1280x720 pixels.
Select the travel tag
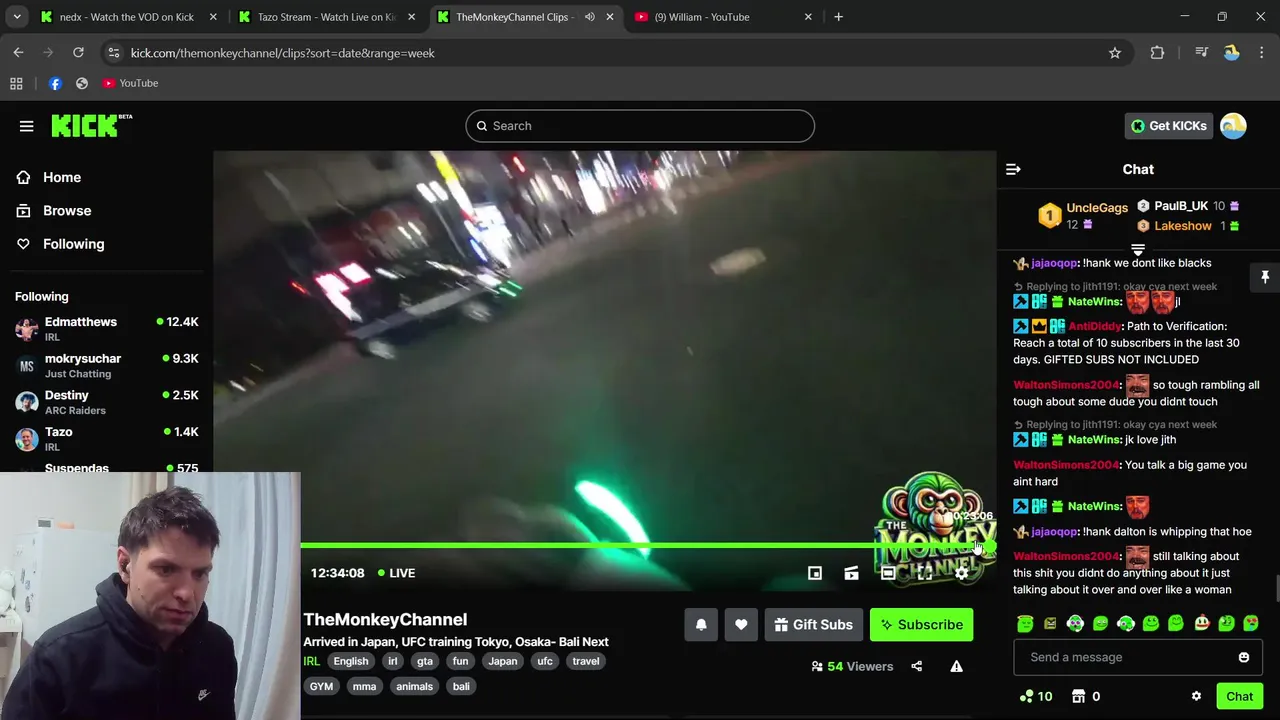(586, 661)
